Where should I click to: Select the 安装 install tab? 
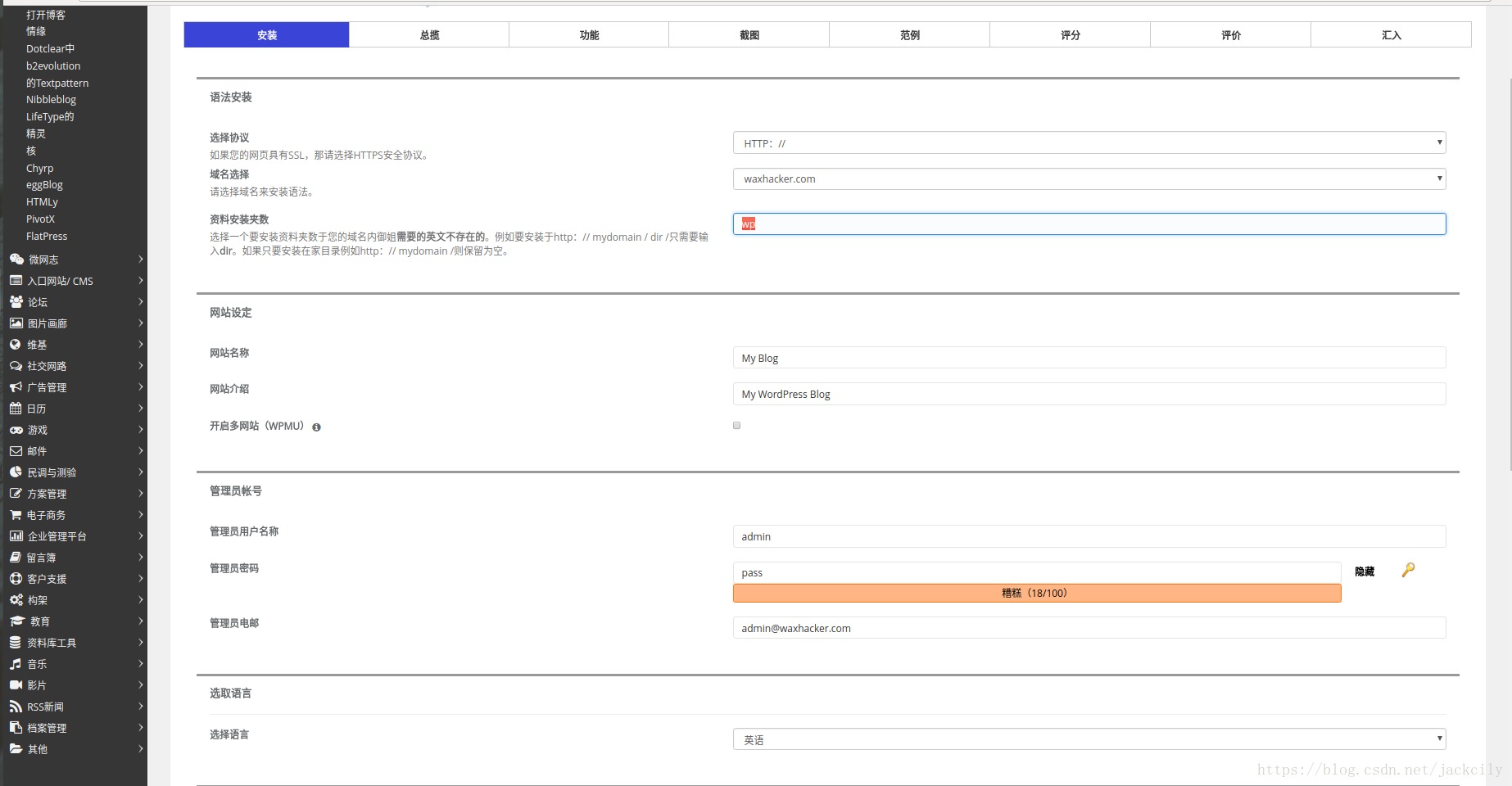click(x=267, y=34)
